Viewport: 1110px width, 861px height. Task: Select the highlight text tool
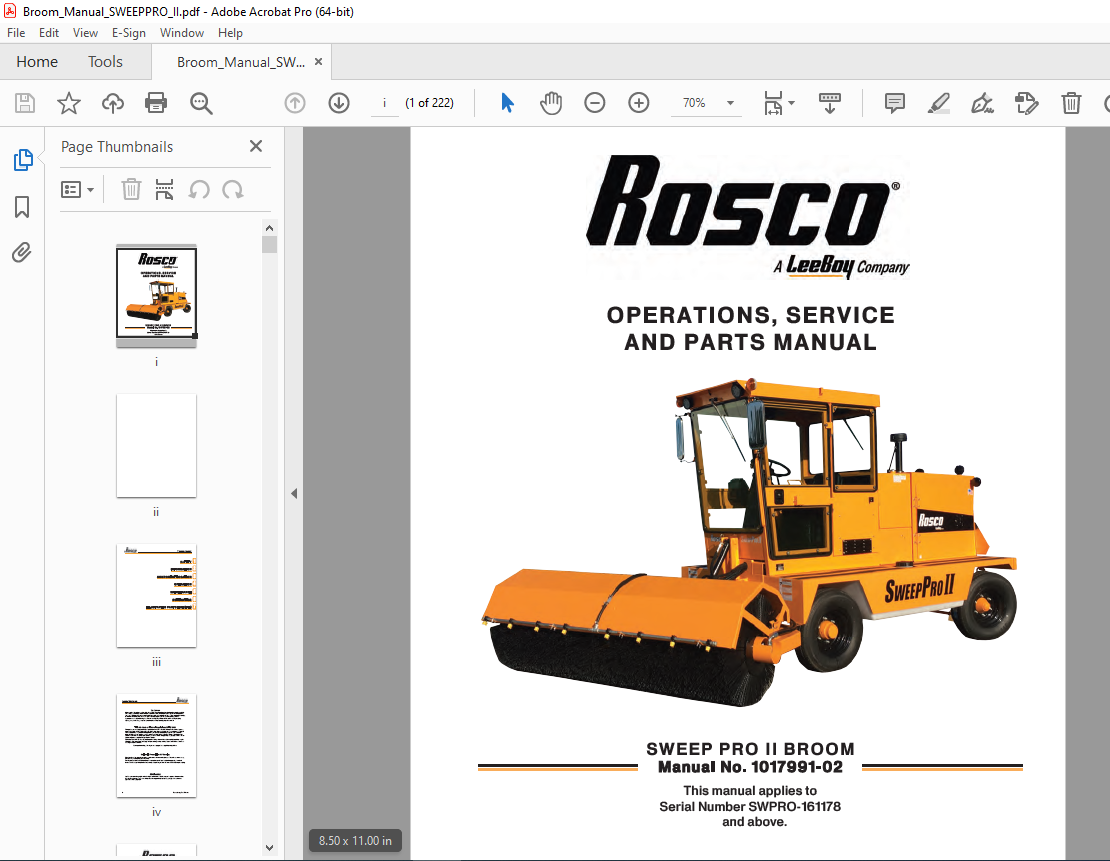(x=939, y=103)
